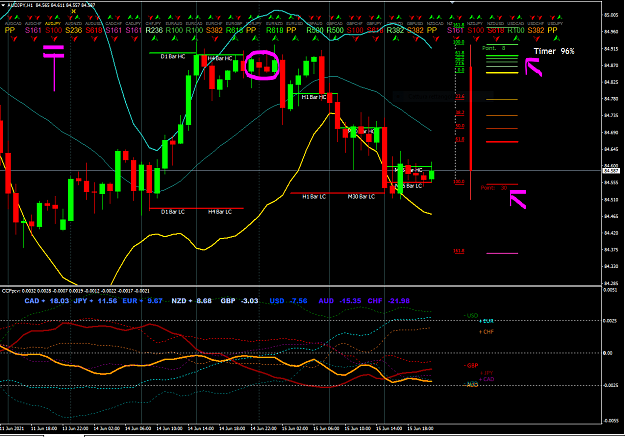Click the 14 Jun 14:00 time axis label

201,429
